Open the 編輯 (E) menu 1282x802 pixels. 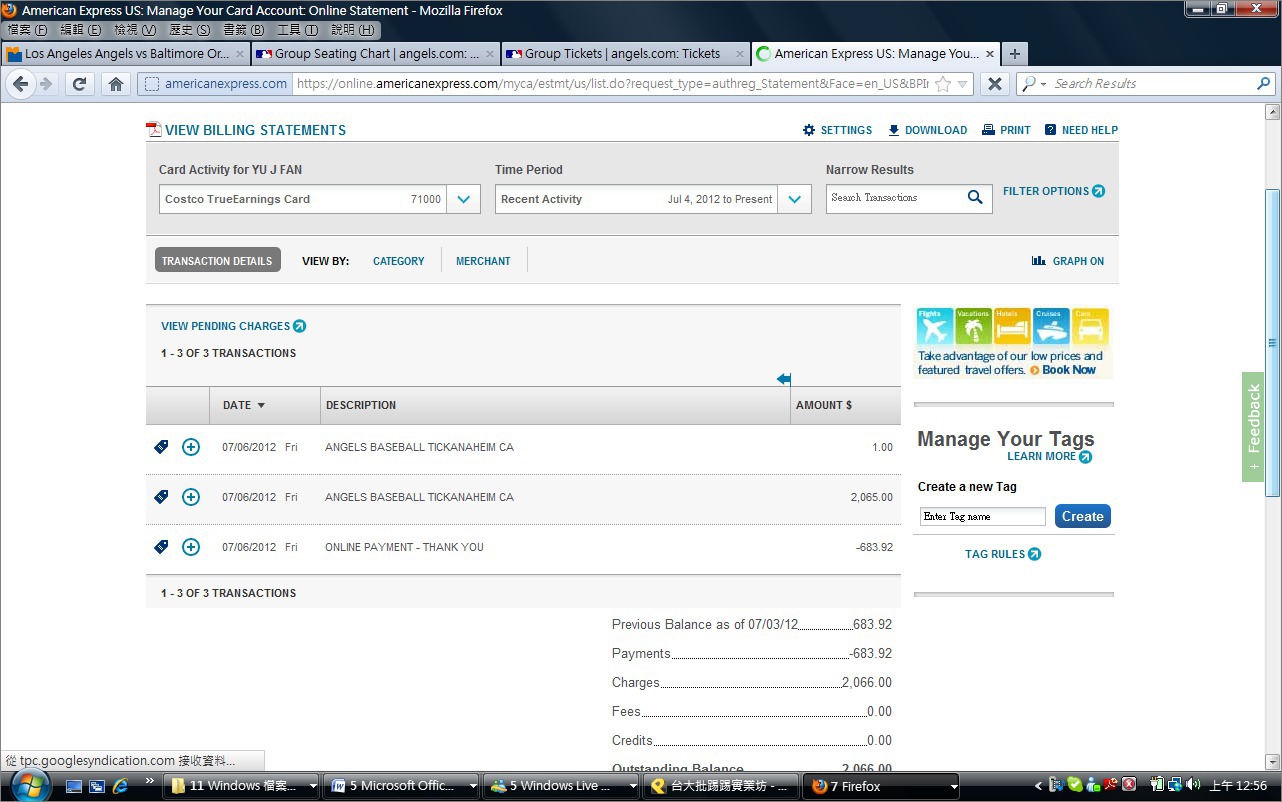coord(81,30)
